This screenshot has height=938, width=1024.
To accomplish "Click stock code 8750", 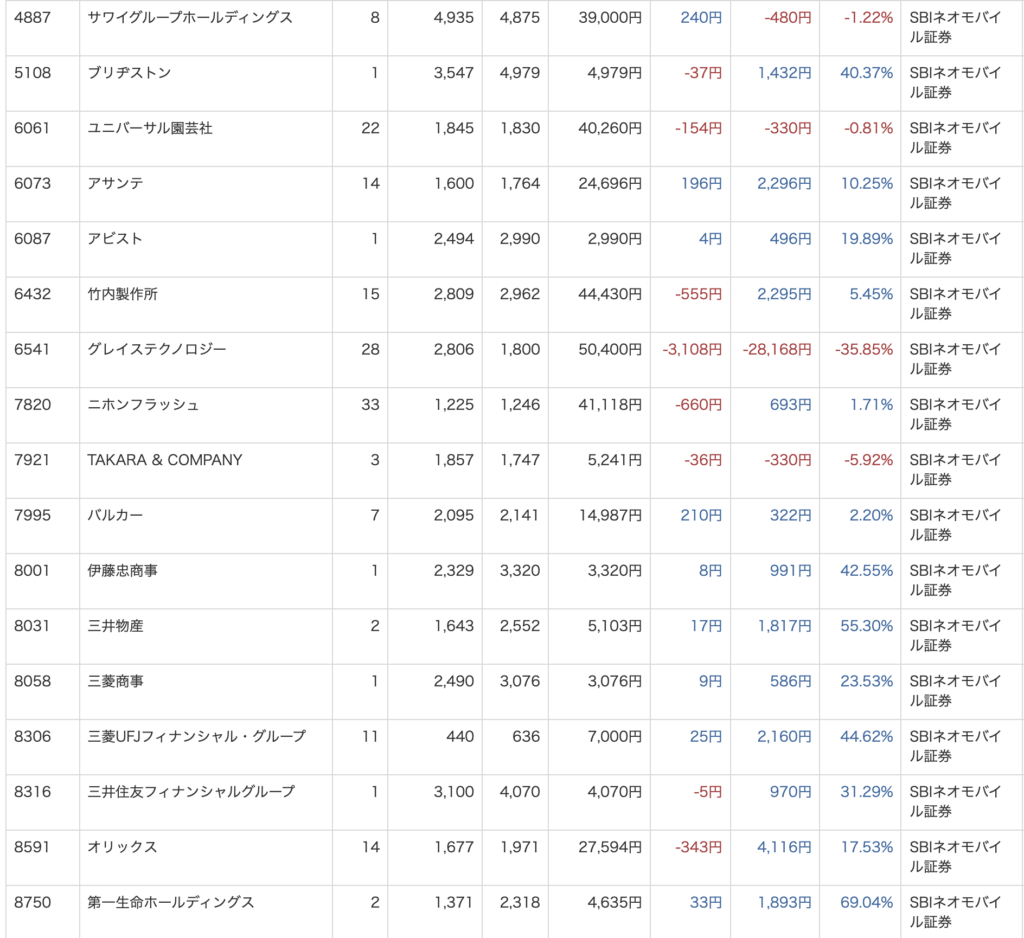I will tap(32, 902).
